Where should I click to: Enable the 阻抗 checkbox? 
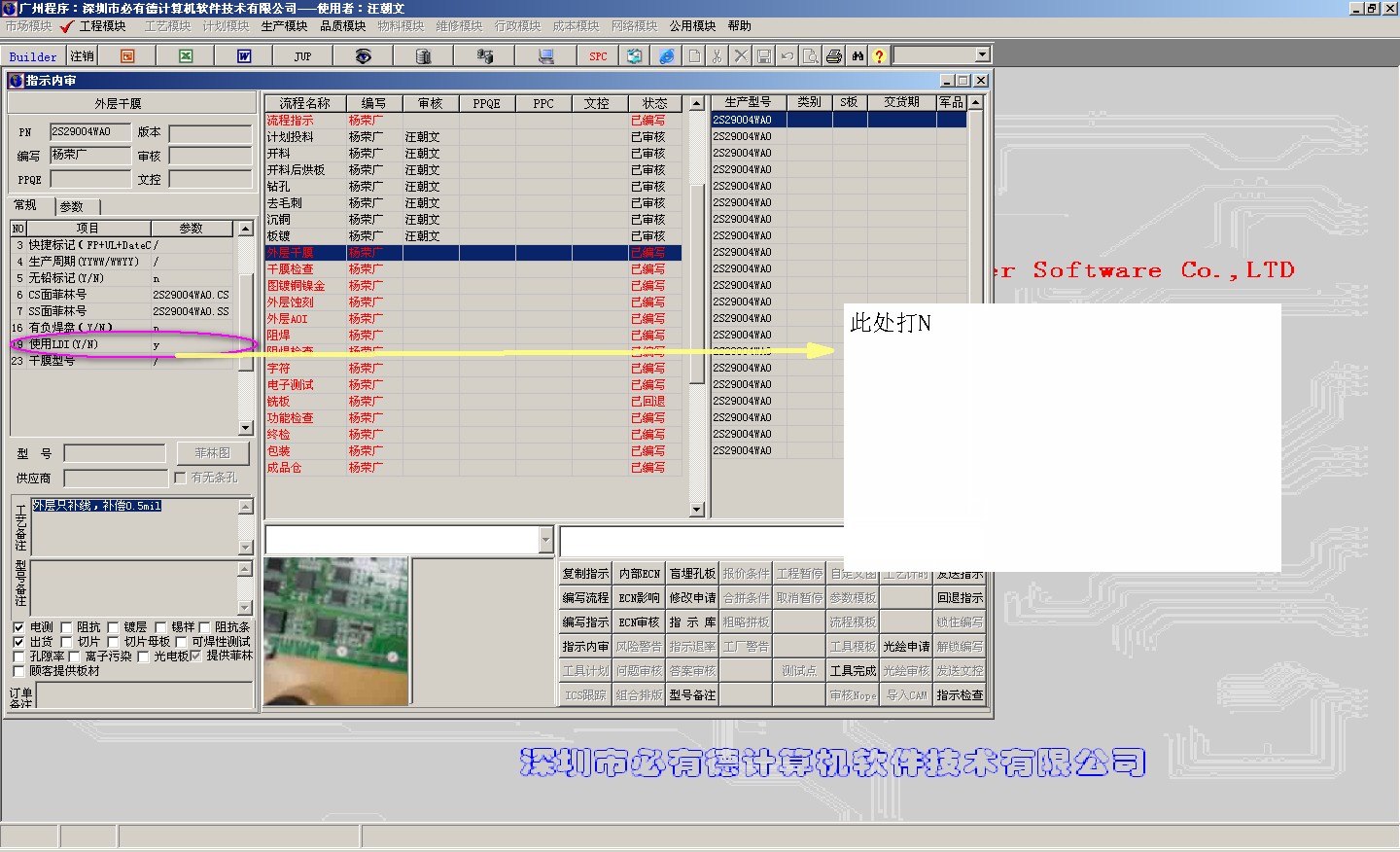click(66, 627)
